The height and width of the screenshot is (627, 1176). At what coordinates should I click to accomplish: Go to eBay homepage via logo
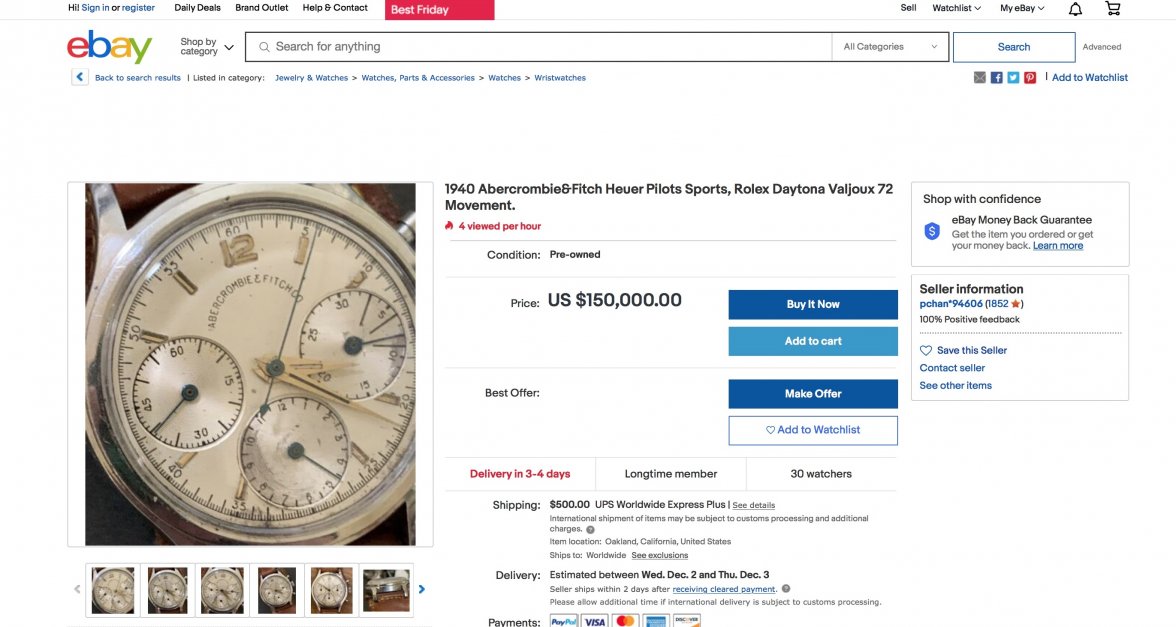pyautogui.click(x=109, y=47)
